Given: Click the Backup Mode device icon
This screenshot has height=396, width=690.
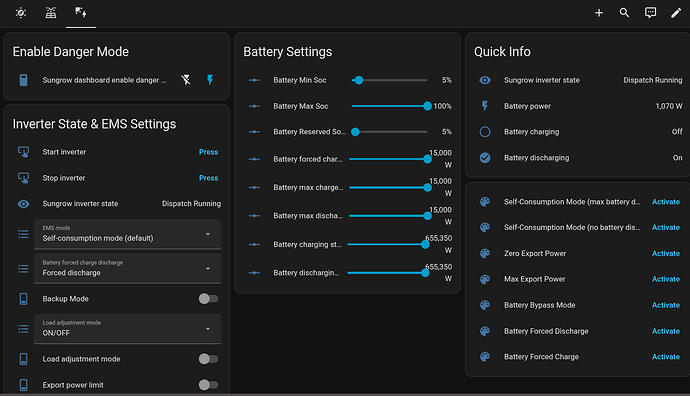Looking at the screenshot, I should click(x=24, y=299).
